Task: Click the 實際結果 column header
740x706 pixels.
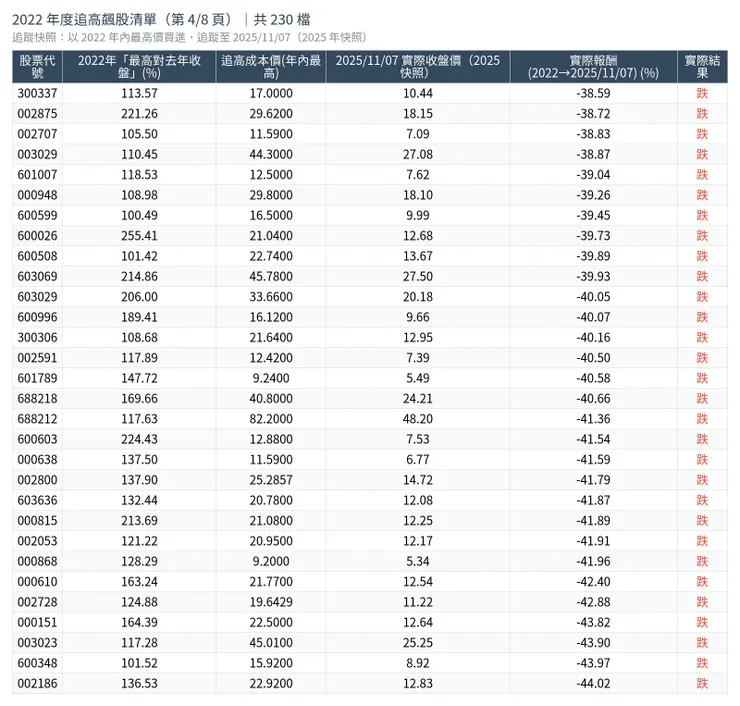Action: (702, 67)
